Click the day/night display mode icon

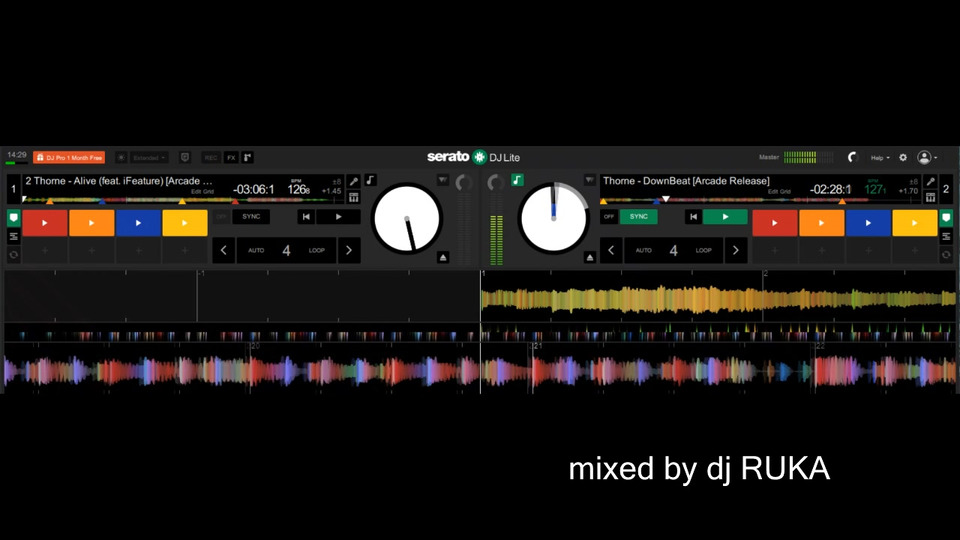pos(121,157)
